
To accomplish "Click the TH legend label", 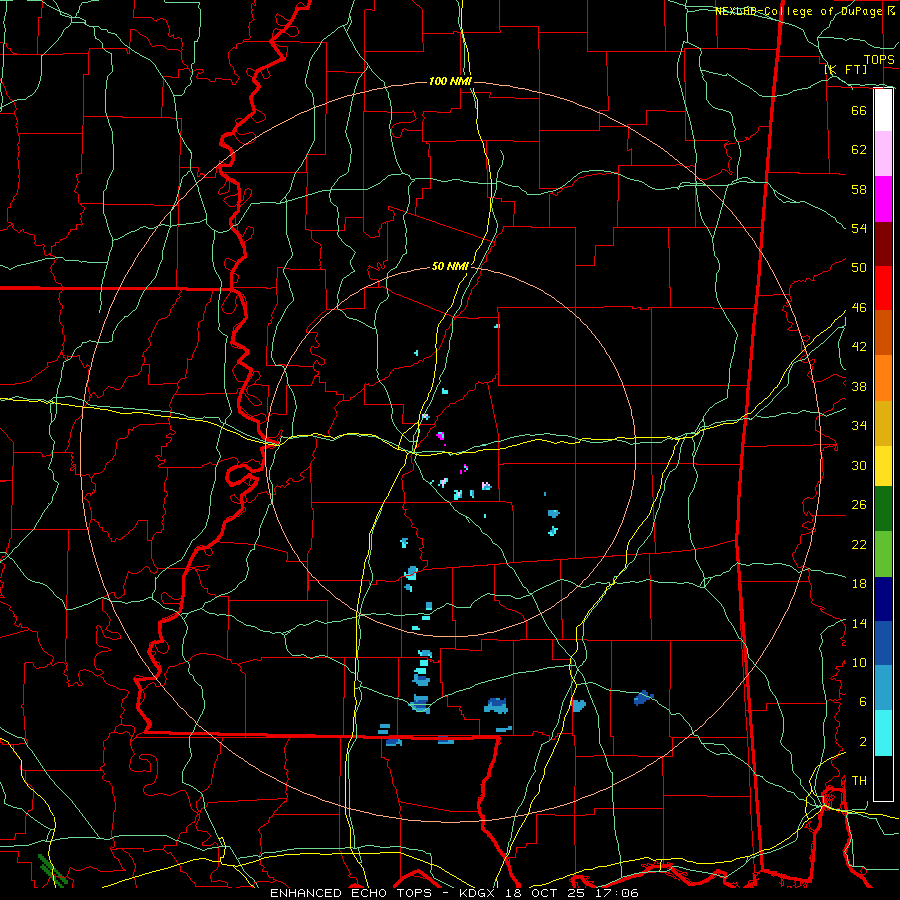I will [x=859, y=781].
